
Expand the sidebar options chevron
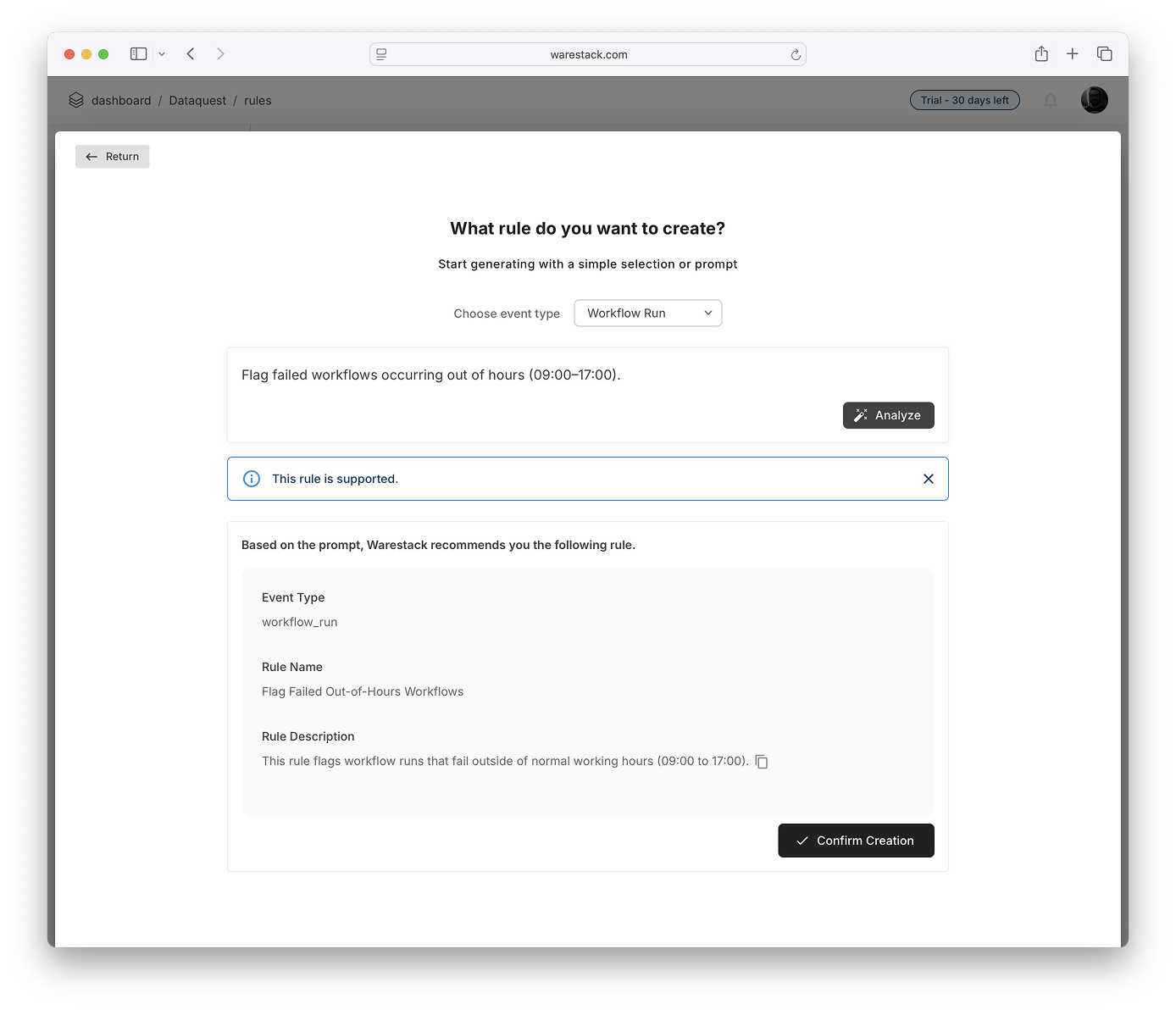[162, 54]
